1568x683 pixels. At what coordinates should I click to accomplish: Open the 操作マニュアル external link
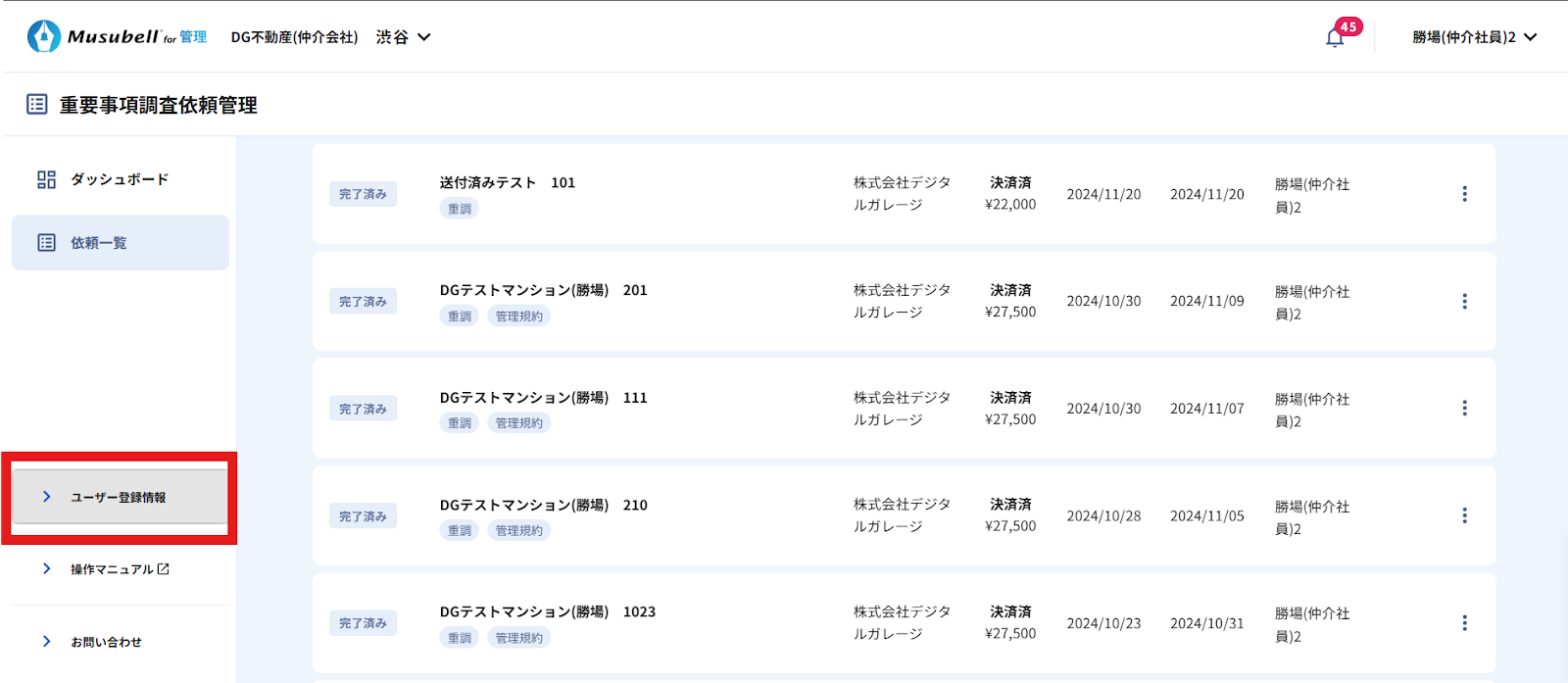tap(120, 569)
